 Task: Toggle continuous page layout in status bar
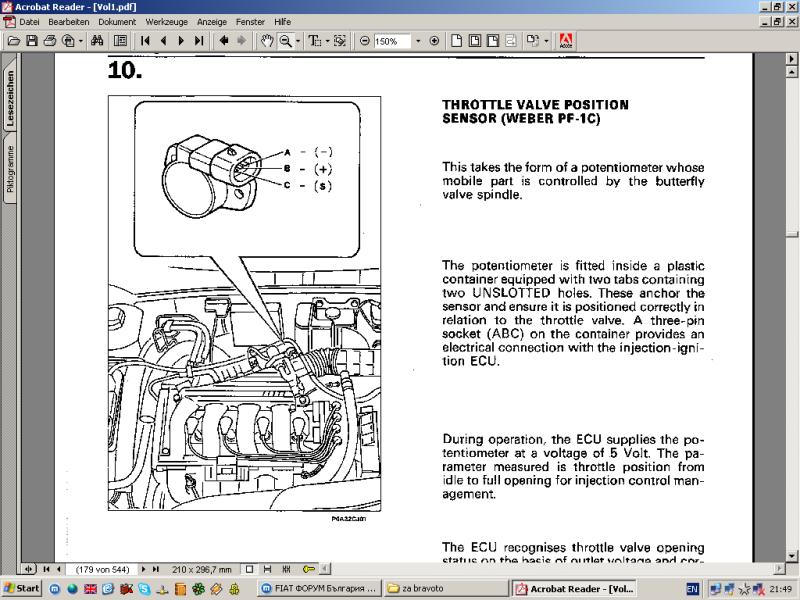pos(269,569)
